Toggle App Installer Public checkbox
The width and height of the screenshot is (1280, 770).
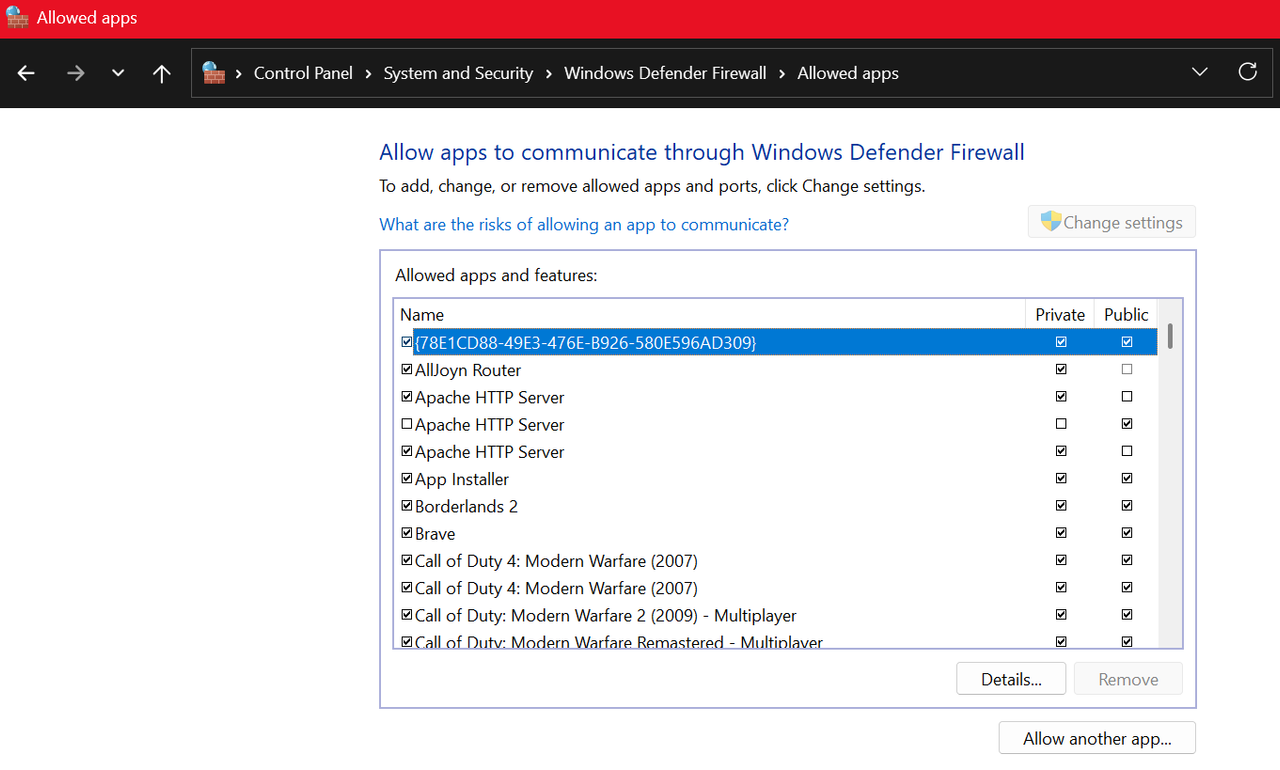1127,478
